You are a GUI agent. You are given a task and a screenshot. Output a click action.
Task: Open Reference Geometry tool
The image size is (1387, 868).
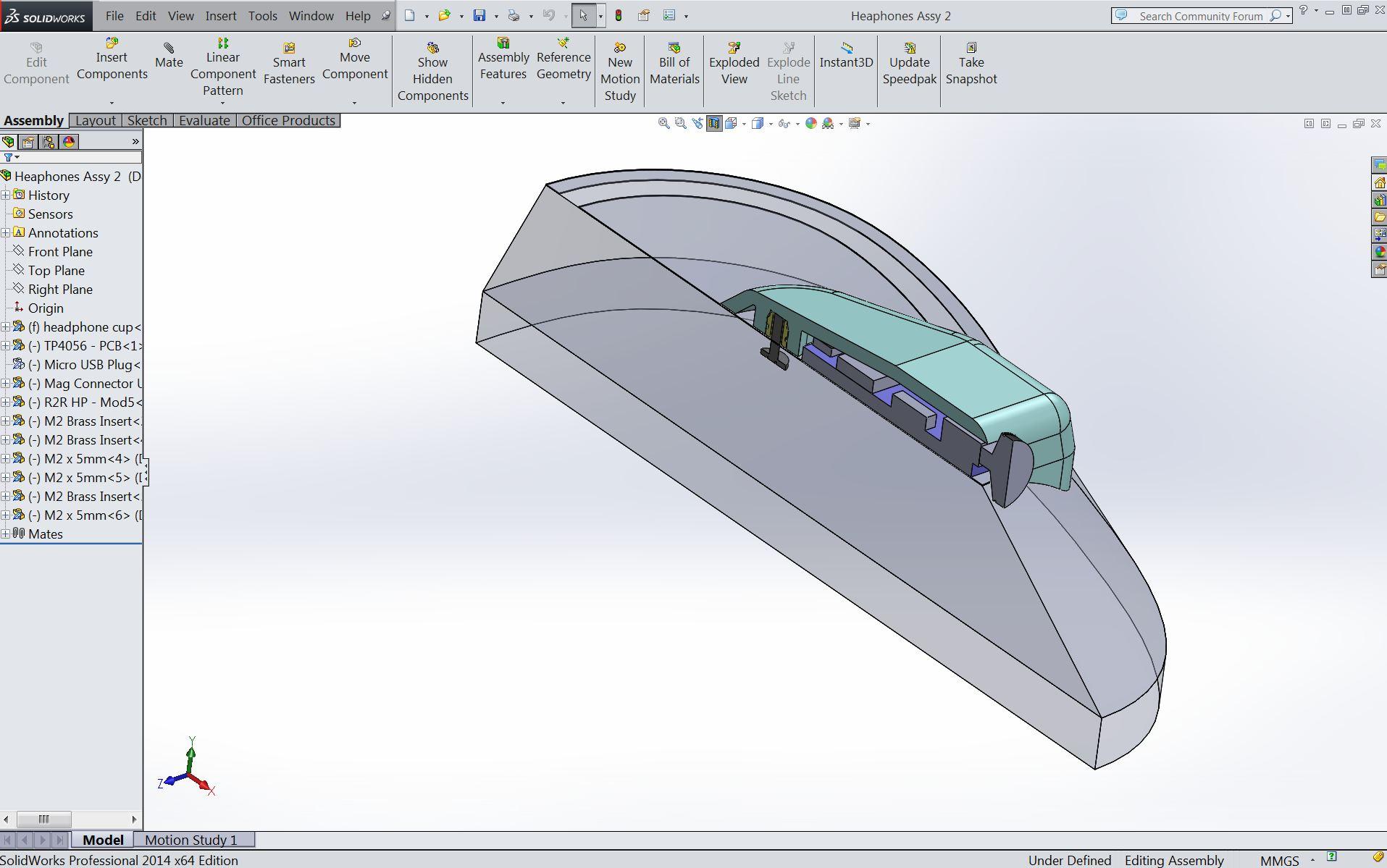[563, 59]
